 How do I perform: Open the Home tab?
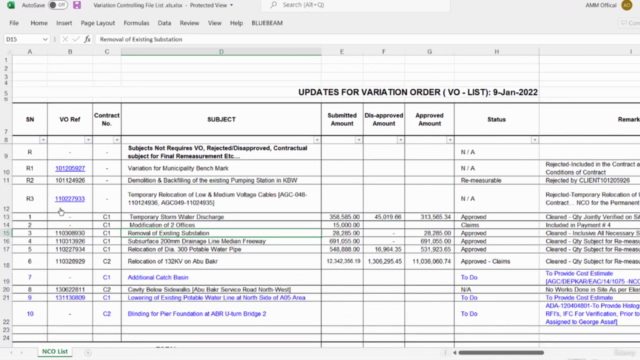(39, 23)
